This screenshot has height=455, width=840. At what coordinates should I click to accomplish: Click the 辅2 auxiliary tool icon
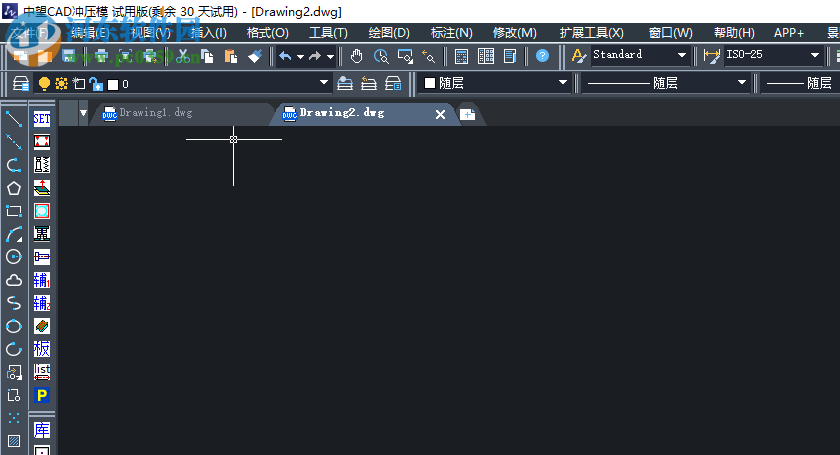click(42, 303)
